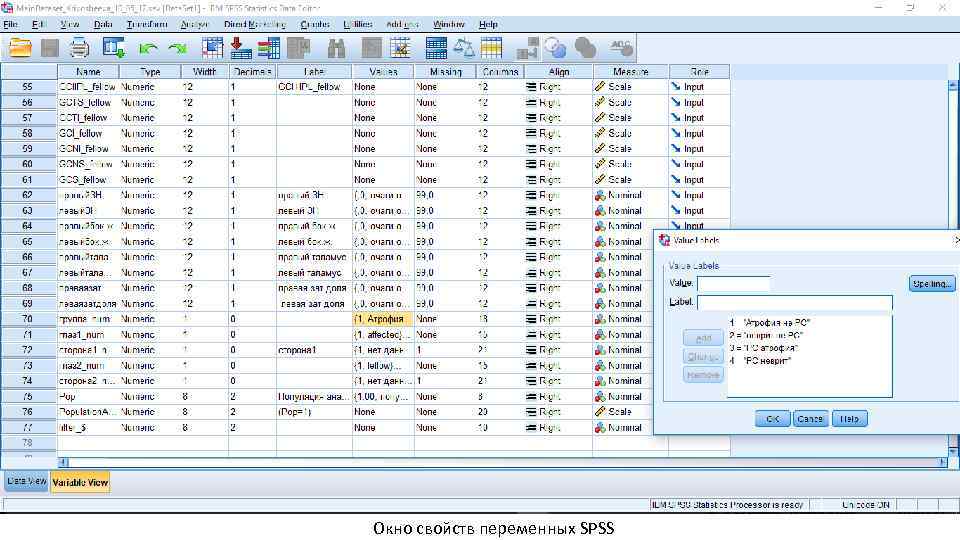Click the Input role arrow icon in row 56
The height and width of the screenshot is (540, 960).
(676, 102)
